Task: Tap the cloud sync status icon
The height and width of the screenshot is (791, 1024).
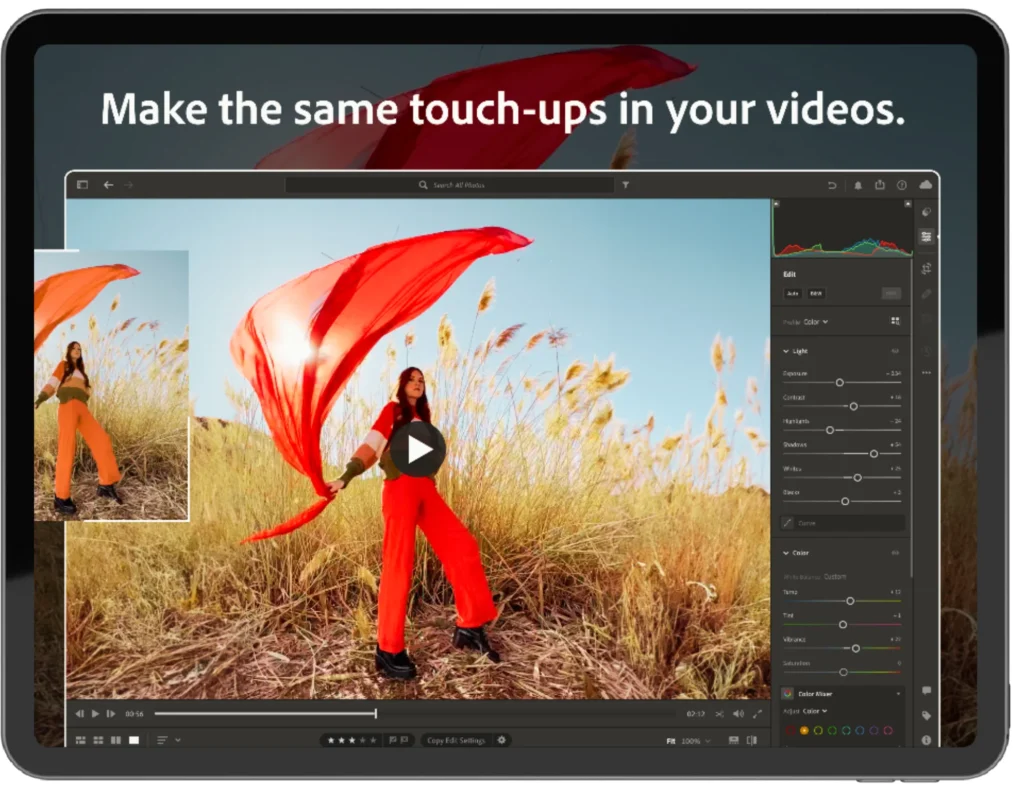Action: 926,185
